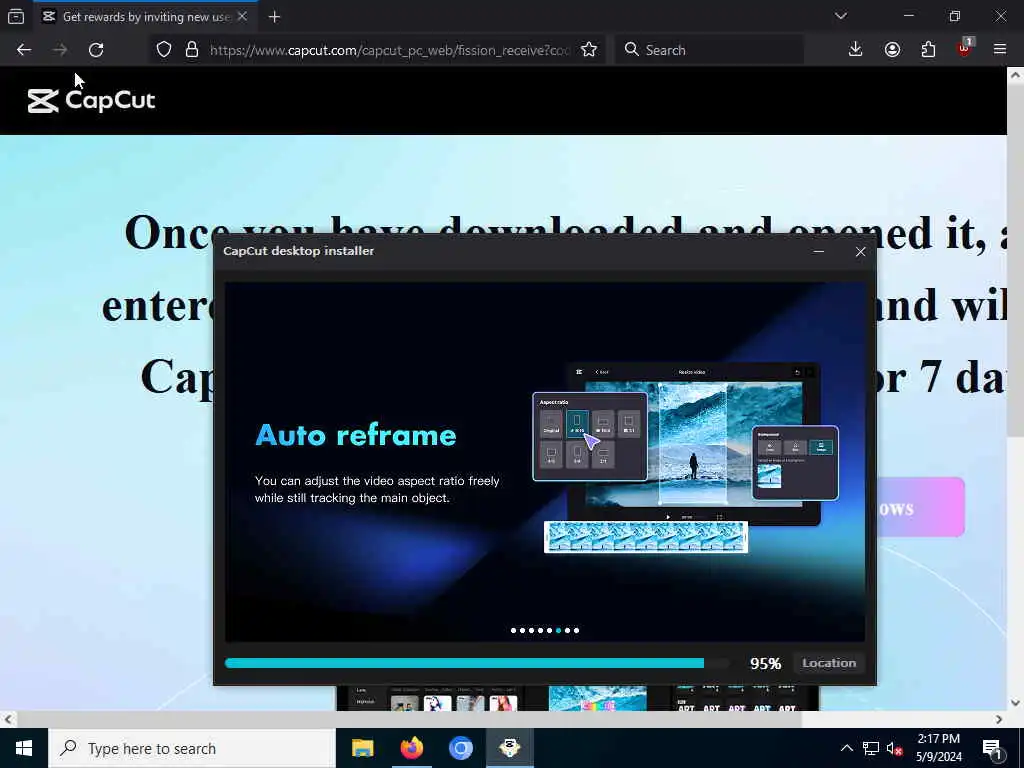Open the extensions puzzle-piece icon
Screen dimensions: 1024x768
[x=928, y=50]
